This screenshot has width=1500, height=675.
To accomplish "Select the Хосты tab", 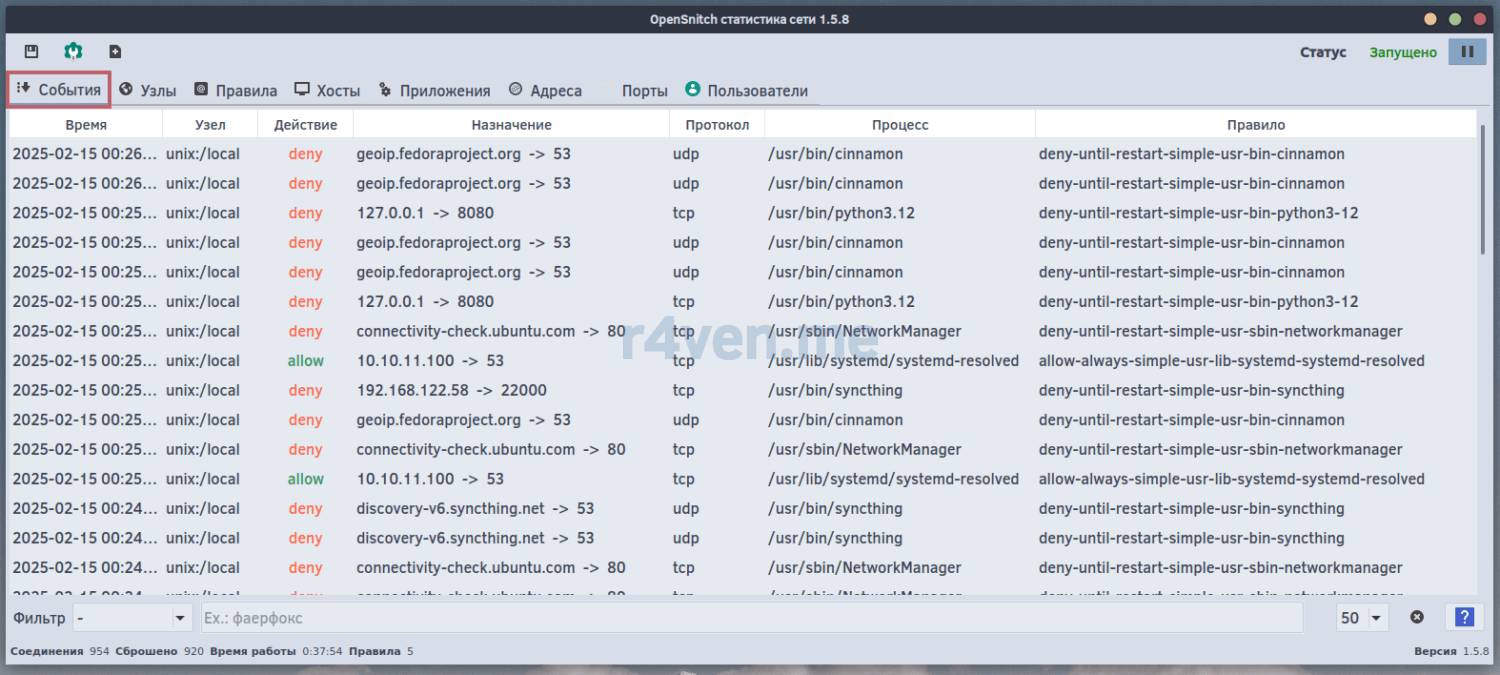I will pos(327,90).
